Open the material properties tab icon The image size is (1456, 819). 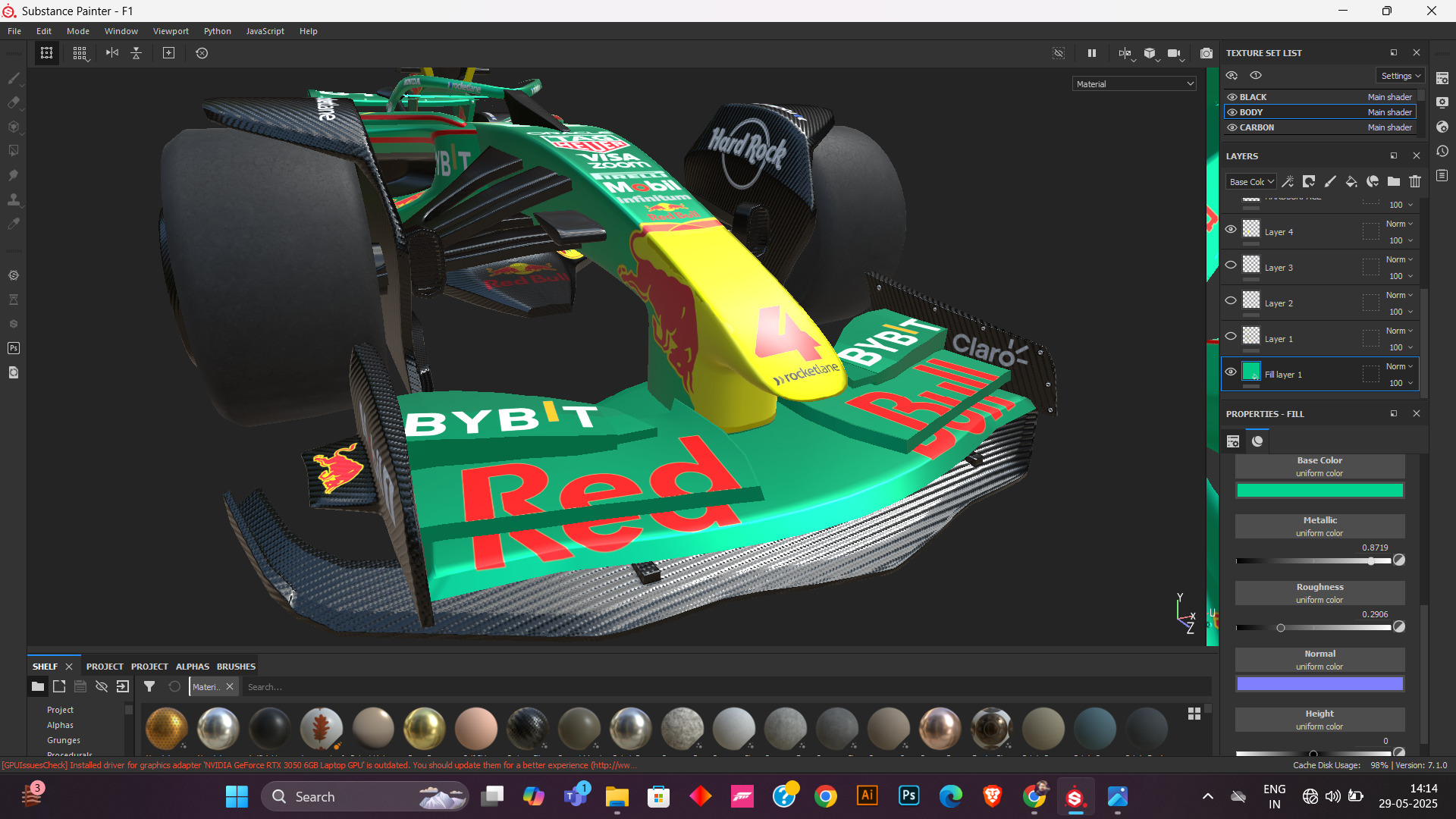(x=1257, y=441)
